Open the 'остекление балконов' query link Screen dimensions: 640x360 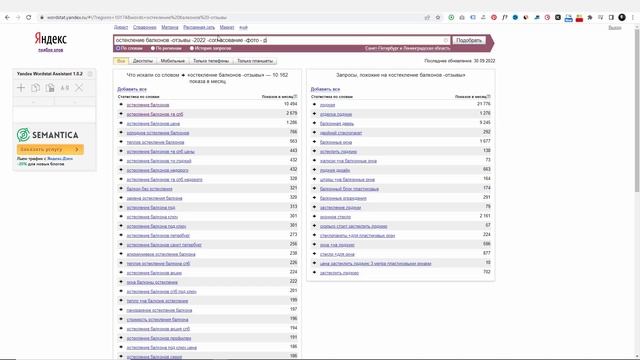(148, 105)
